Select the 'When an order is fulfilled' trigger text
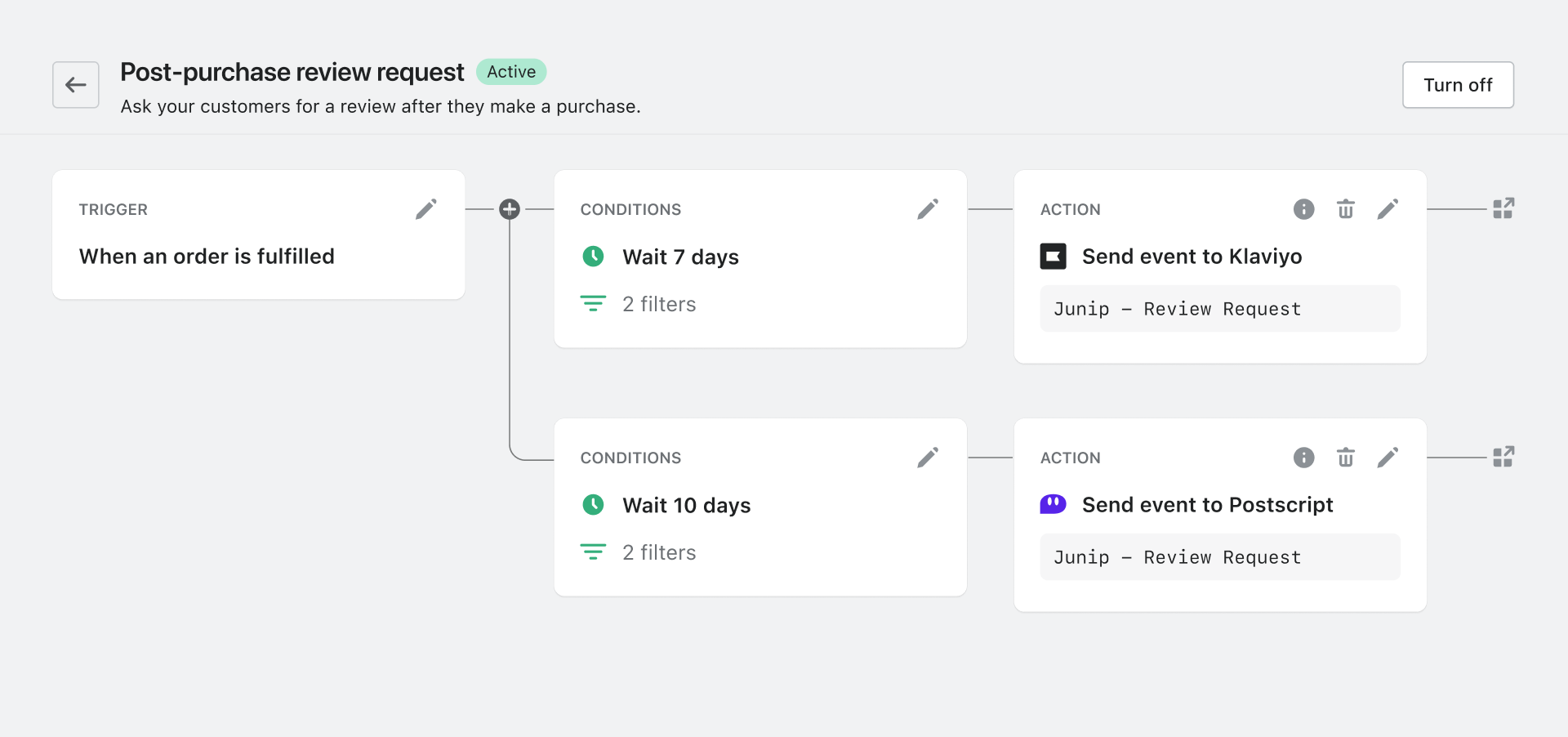This screenshot has width=1568, height=737. tap(207, 257)
